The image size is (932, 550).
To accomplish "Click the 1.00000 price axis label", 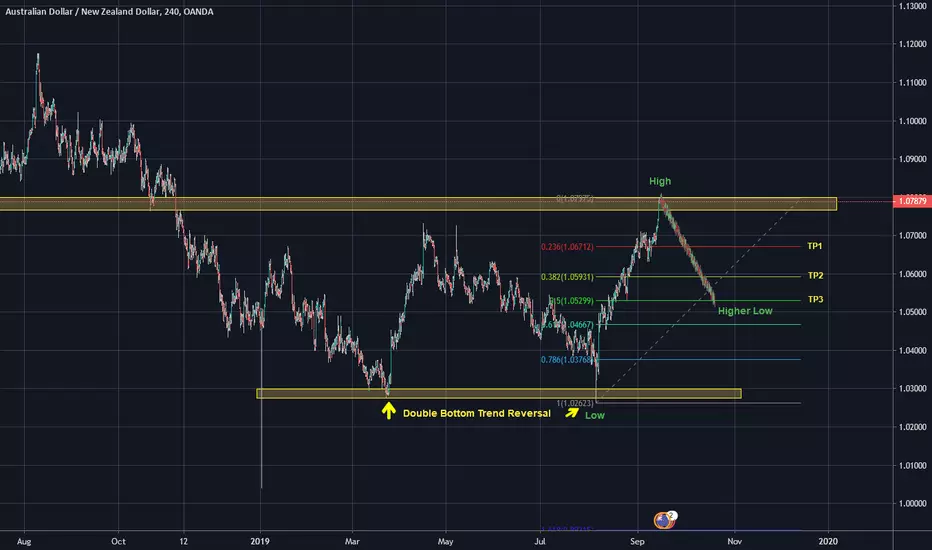I will click(912, 503).
